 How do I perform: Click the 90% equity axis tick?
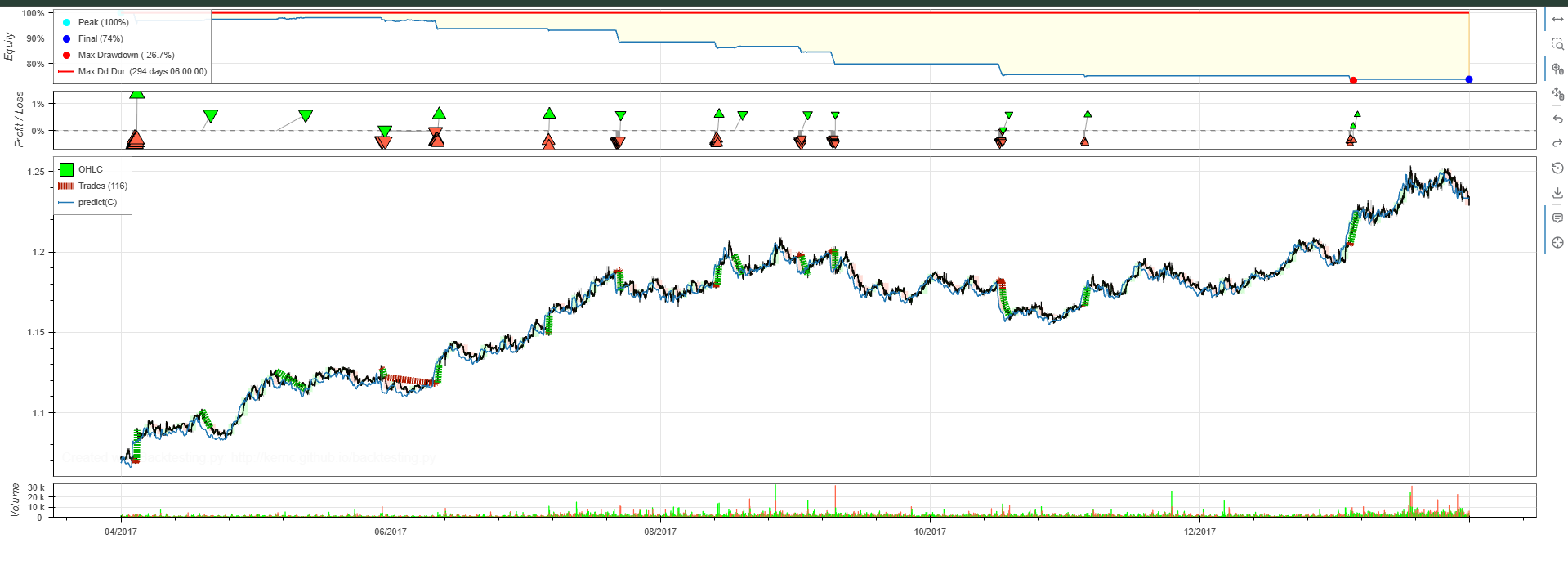(x=35, y=38)
